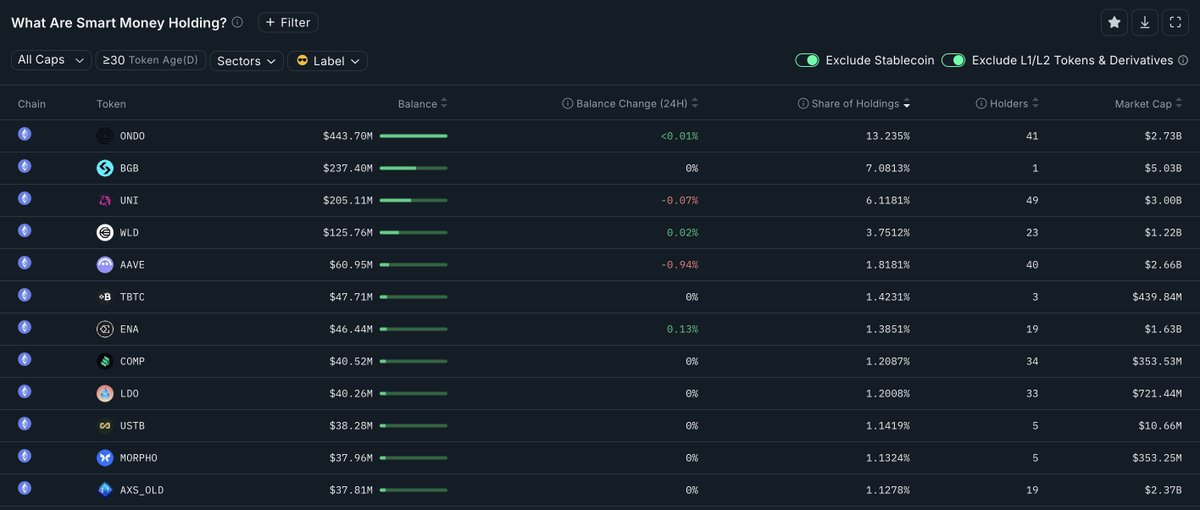Open the Label dropdown
The width and height of the screenshot is (1200, 510).
(x=327, y=61)
